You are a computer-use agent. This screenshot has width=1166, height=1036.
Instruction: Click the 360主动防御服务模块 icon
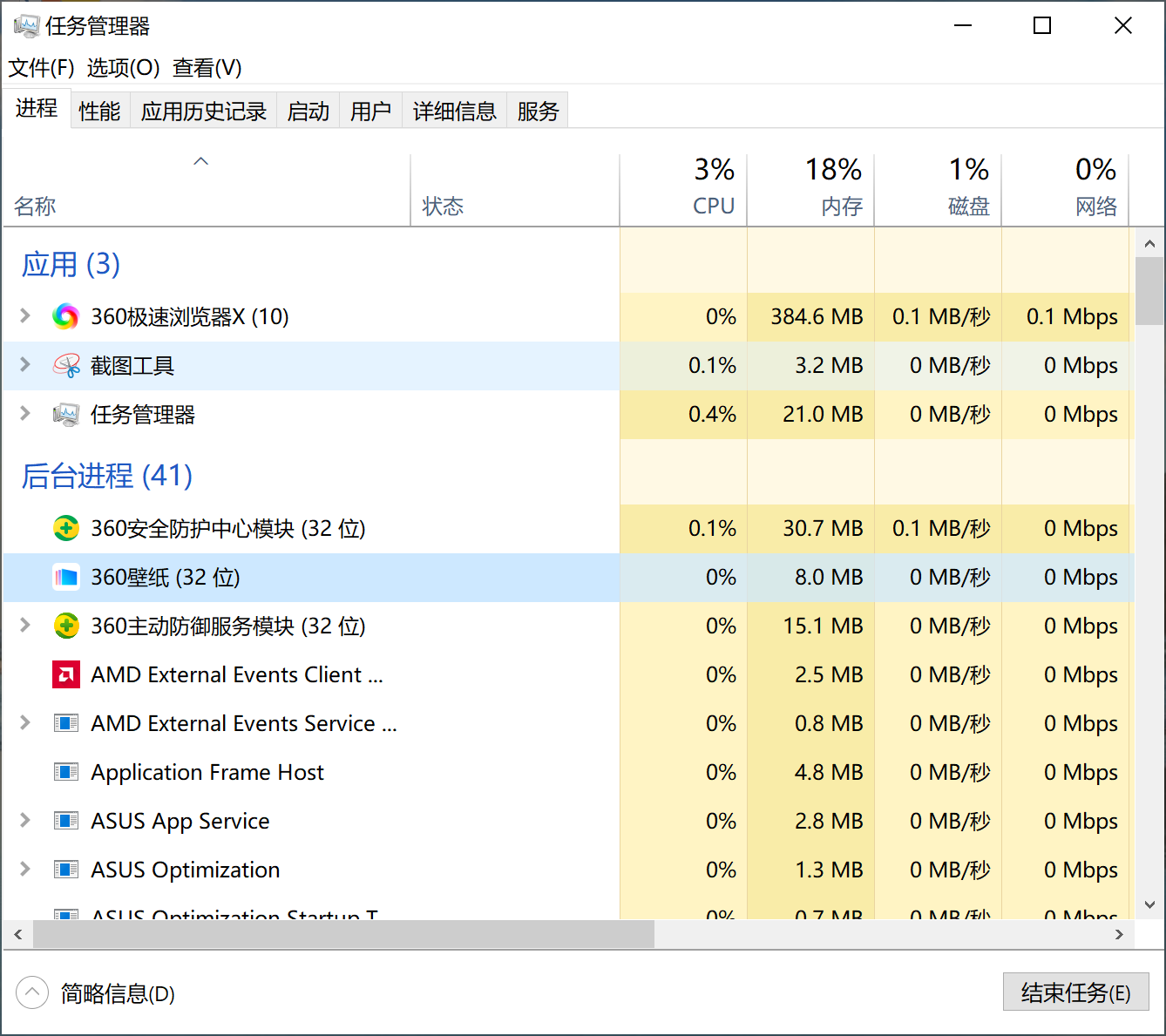coord(66,626)
